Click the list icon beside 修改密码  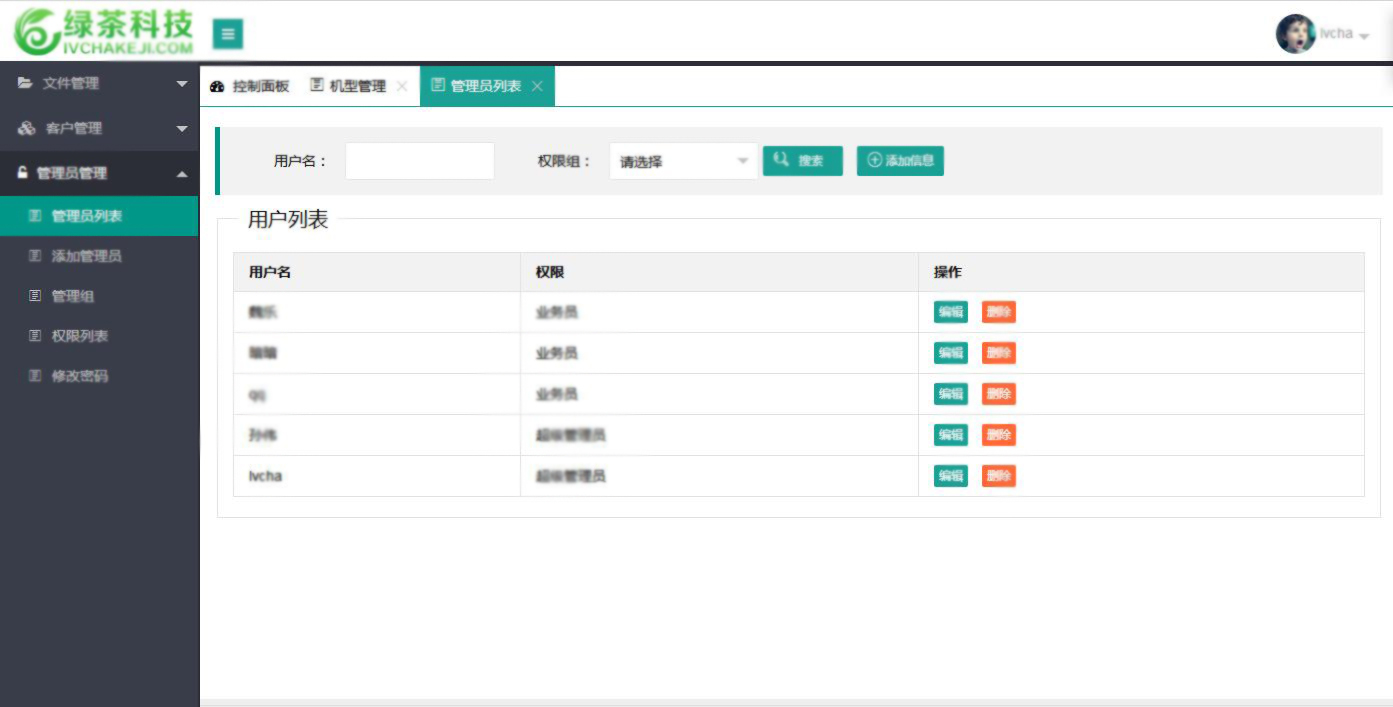(x=35, y=376)
